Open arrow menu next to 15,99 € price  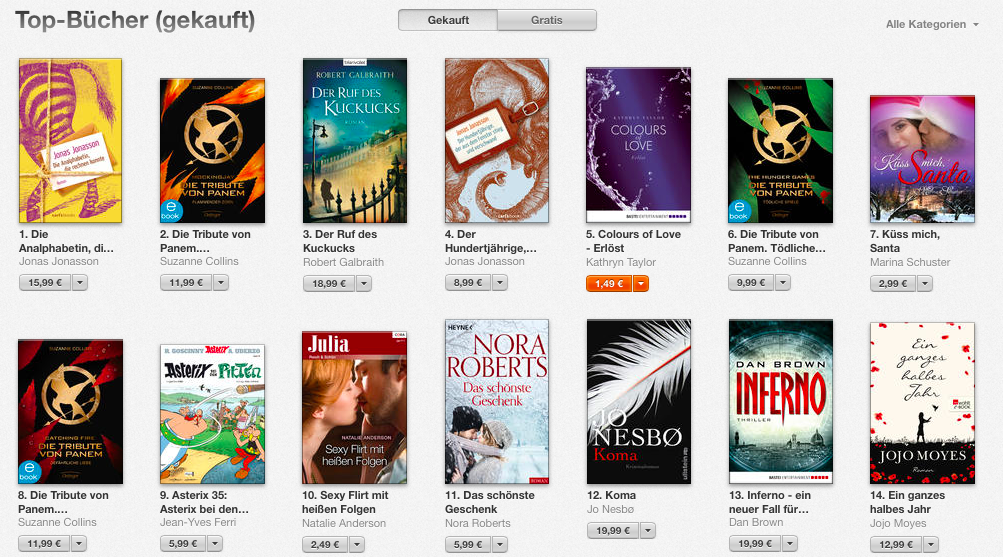pyautogui.click(x=80, y=283)
